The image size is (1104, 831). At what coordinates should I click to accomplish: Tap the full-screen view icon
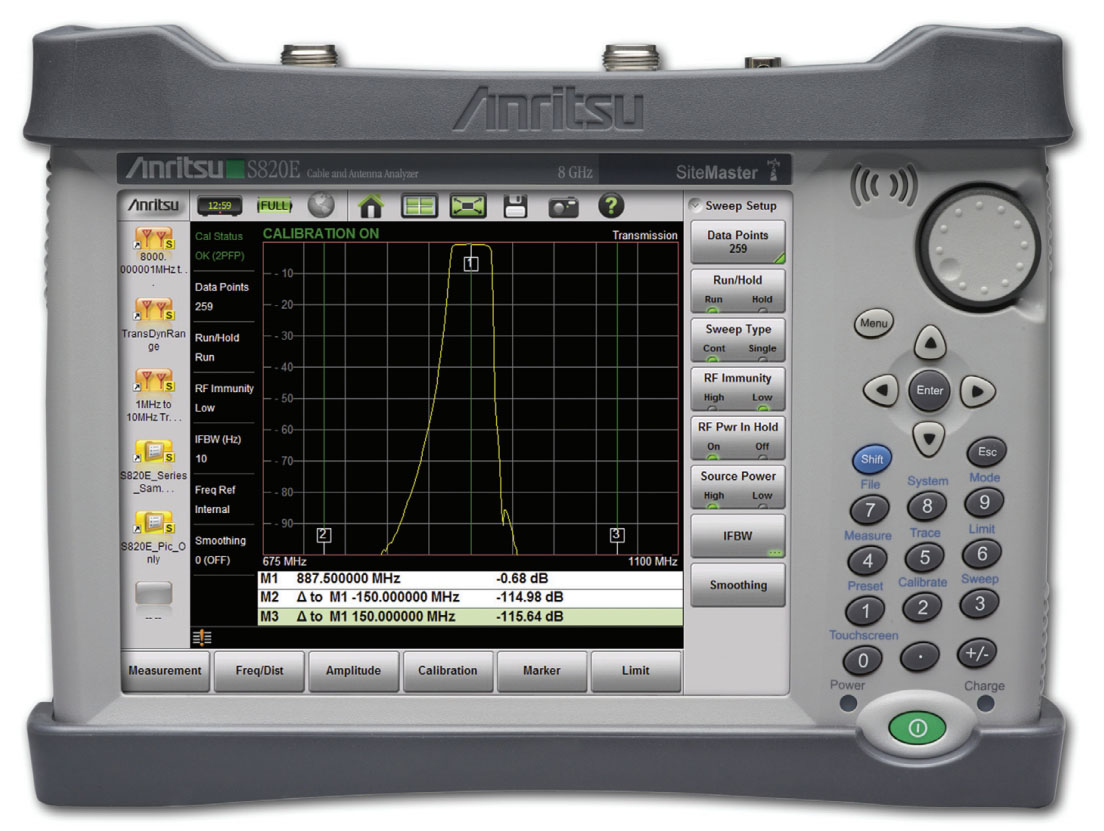tap(468, 206)
